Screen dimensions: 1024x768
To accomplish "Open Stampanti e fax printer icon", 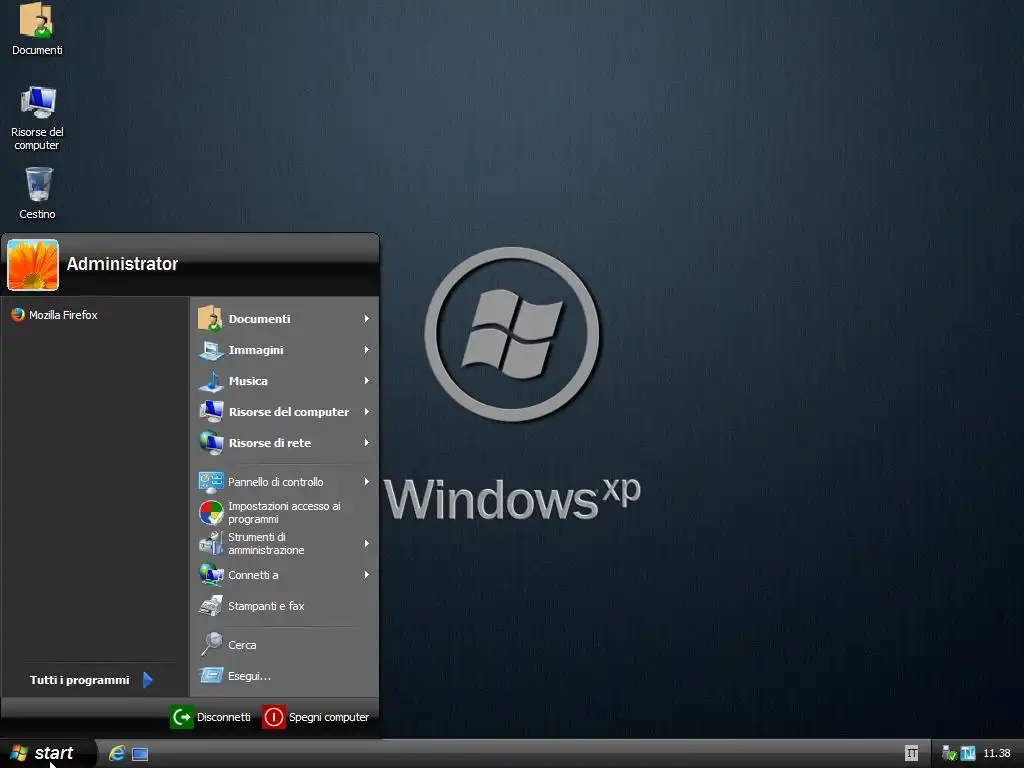I will [210, 606].
